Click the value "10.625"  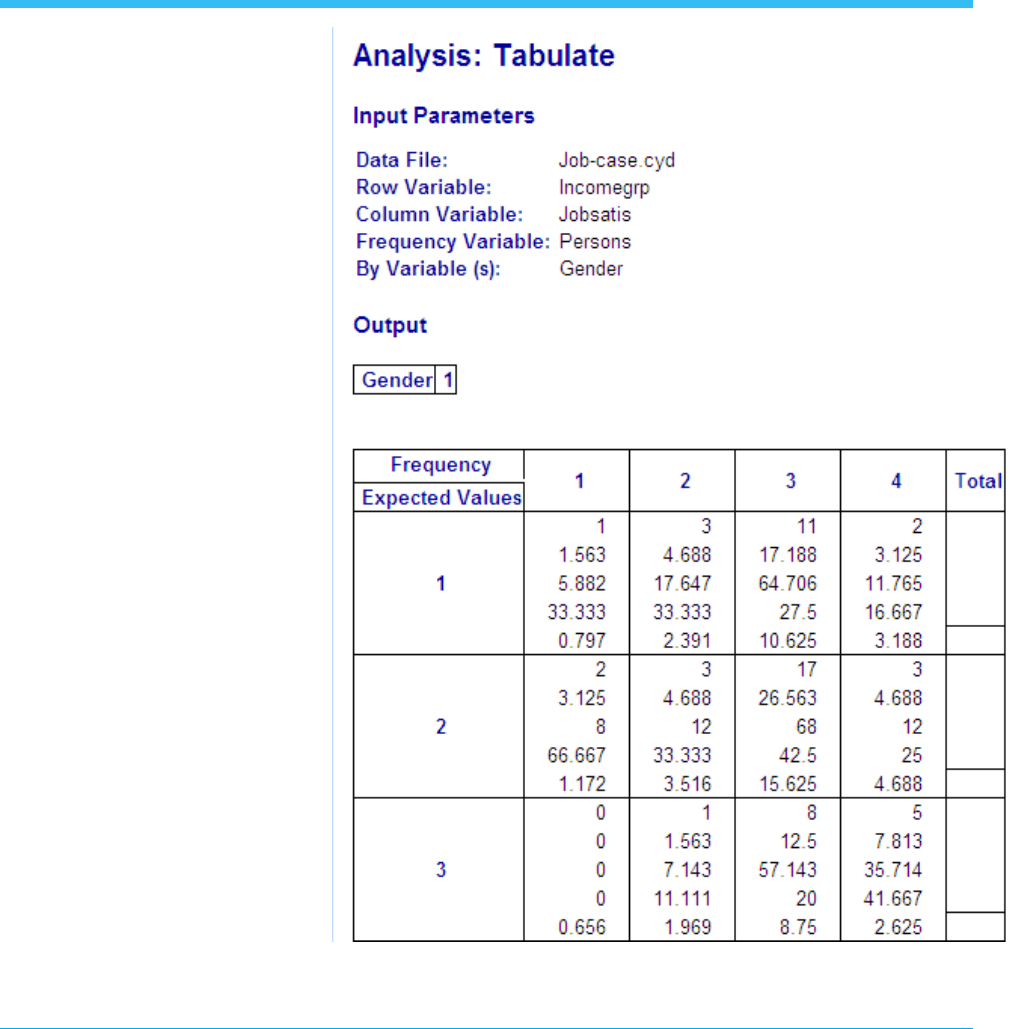pyautogui.click(x=788, y=640)
